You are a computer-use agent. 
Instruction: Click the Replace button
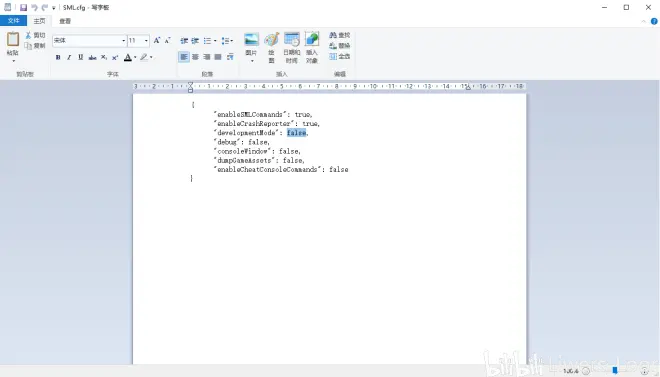[x=340, y=45]
